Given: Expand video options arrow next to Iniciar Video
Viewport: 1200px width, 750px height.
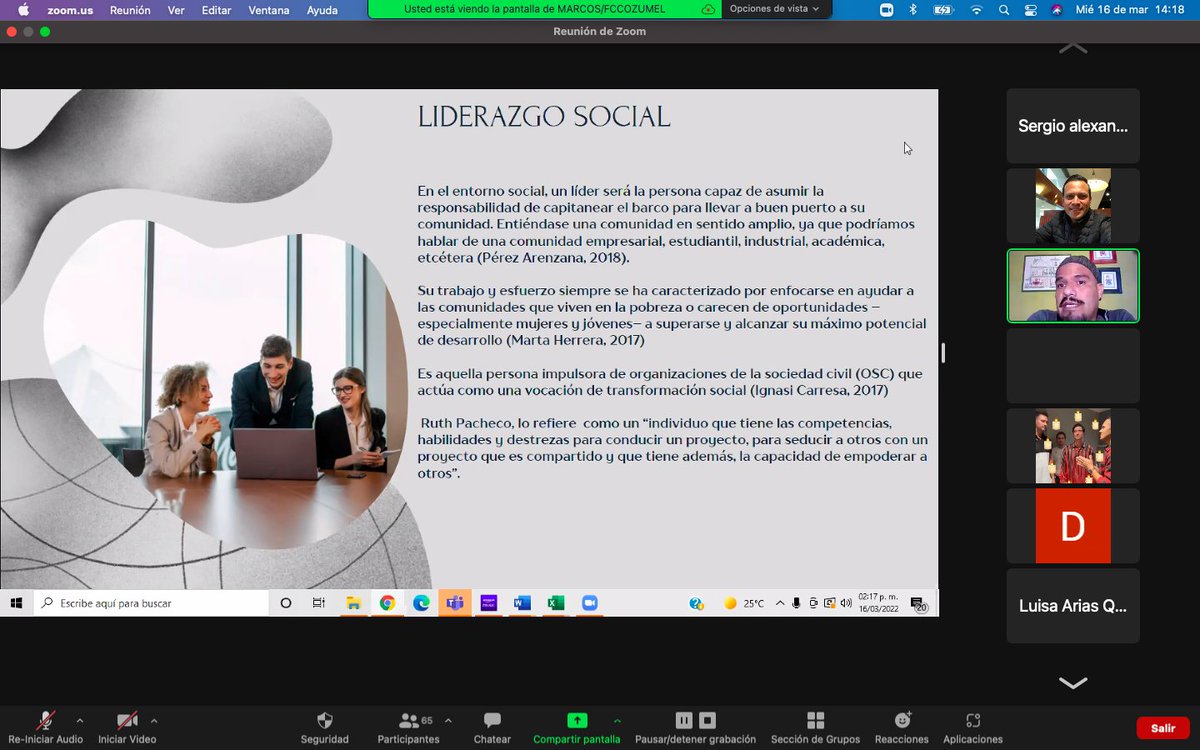Looking at the screenshot, I should click(154, 720).
